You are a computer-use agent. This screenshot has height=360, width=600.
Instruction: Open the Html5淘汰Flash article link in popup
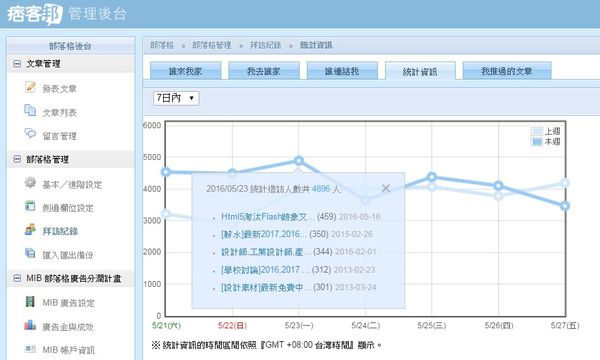[267, 217]
